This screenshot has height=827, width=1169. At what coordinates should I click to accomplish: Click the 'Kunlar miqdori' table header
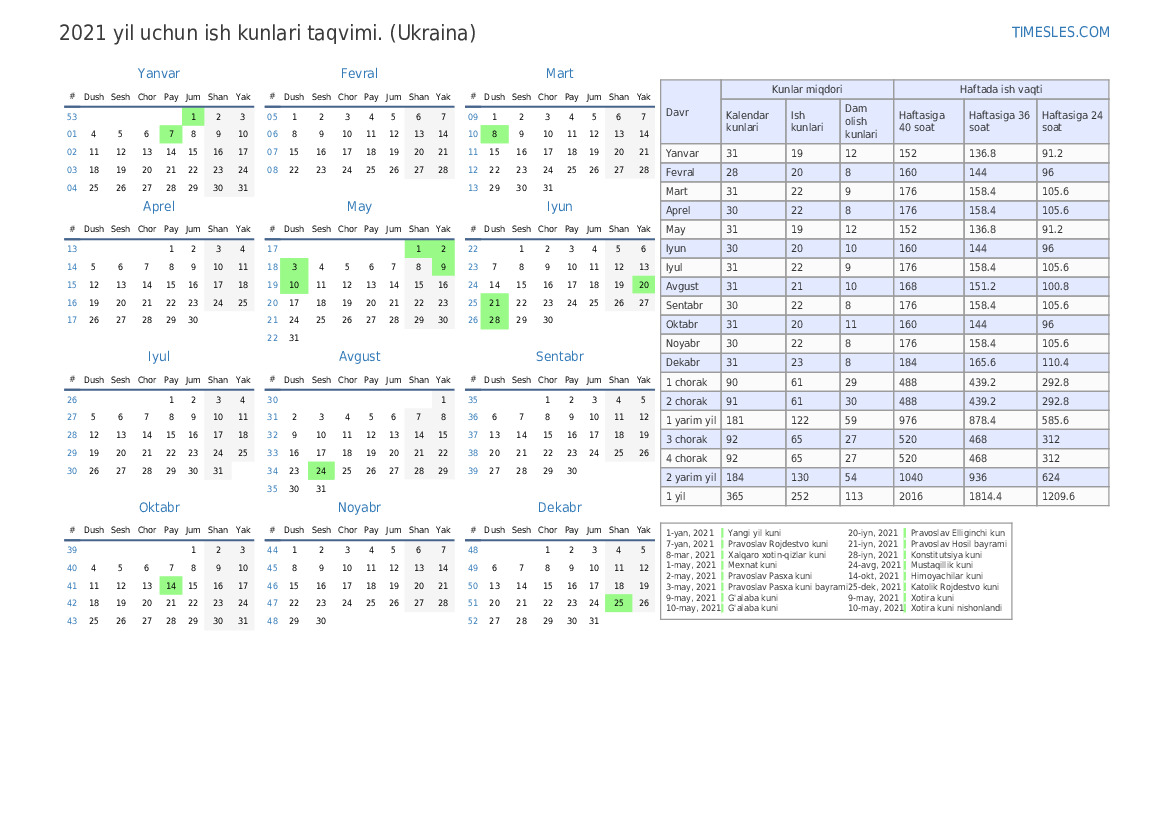806,89
